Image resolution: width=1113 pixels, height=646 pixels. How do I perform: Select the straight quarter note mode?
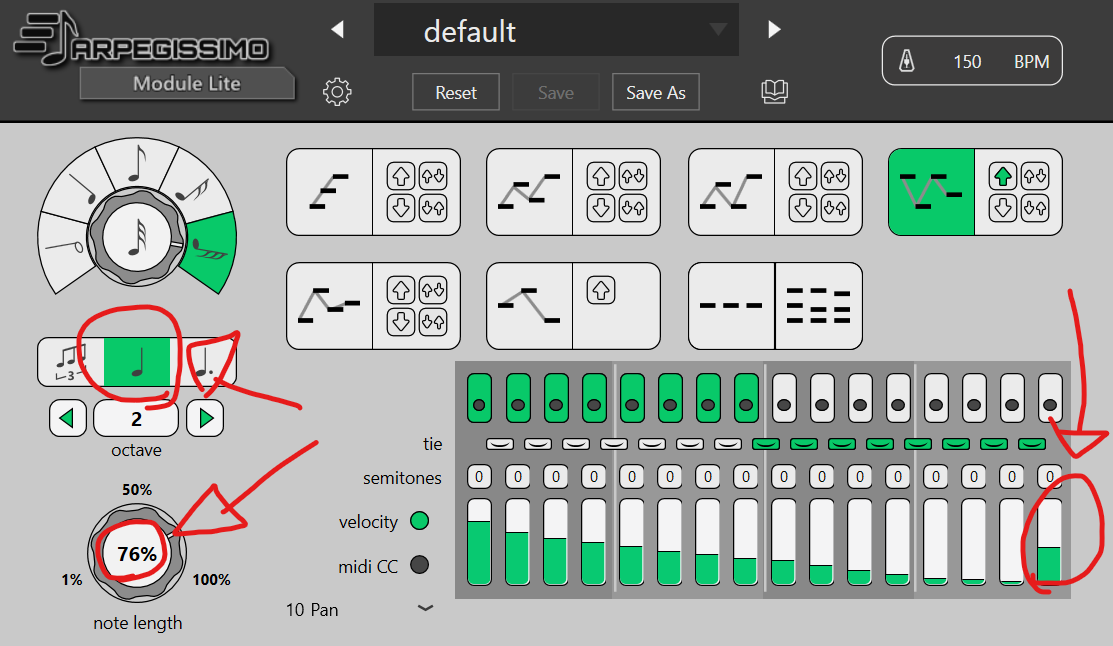[137, 362]
